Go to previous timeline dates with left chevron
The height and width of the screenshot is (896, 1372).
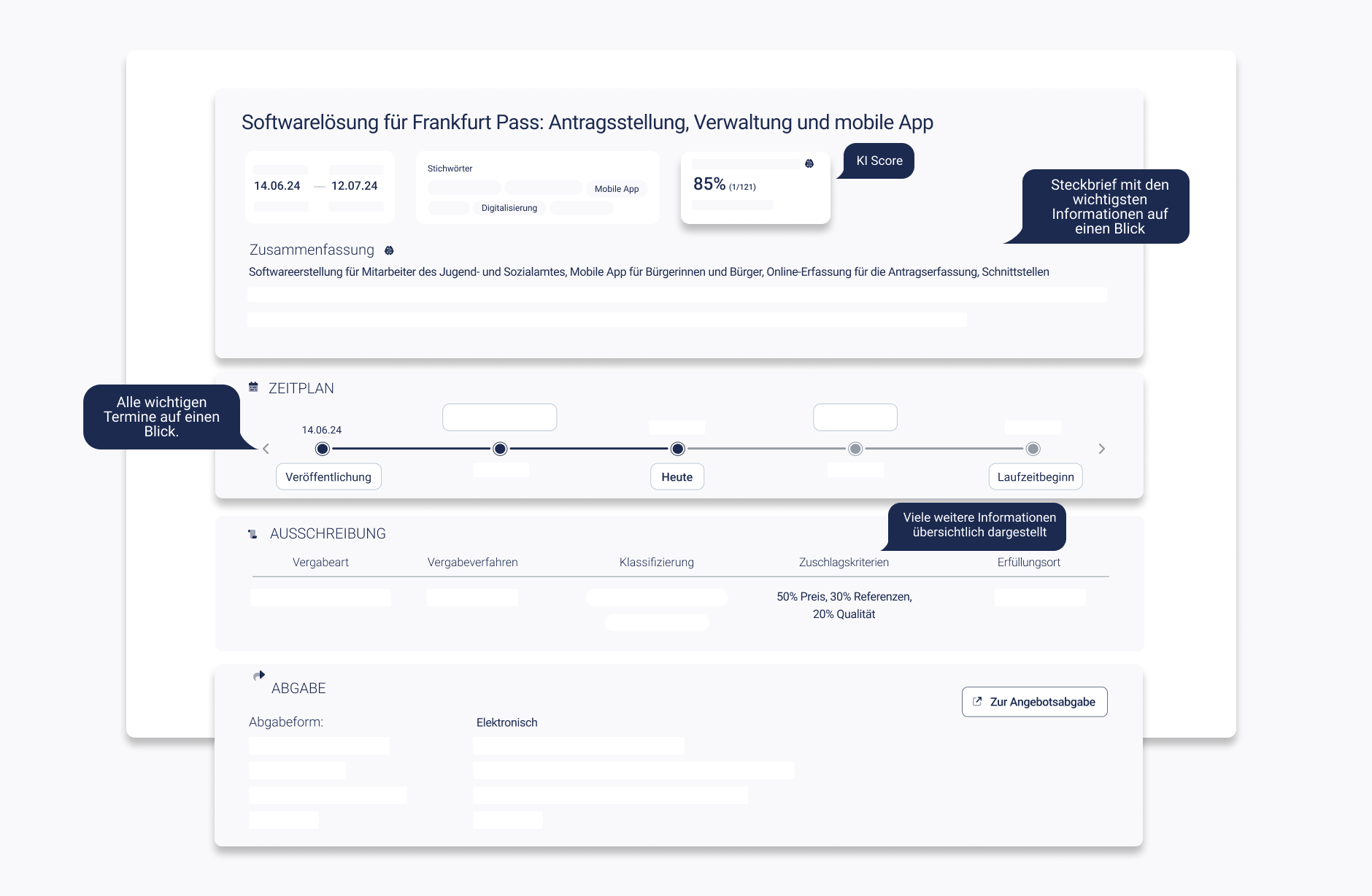266,449
